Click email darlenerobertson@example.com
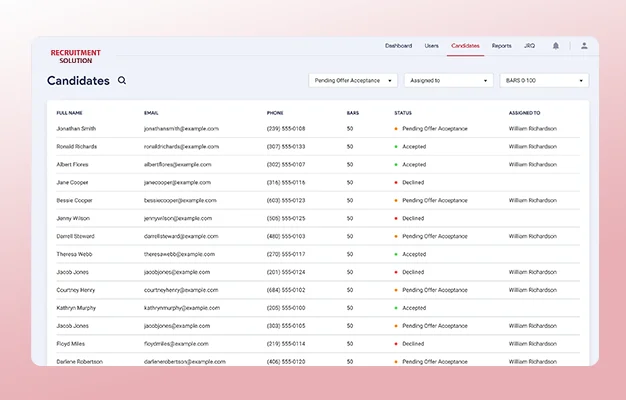Screen dimensions: 626x400 pos(185,362)
